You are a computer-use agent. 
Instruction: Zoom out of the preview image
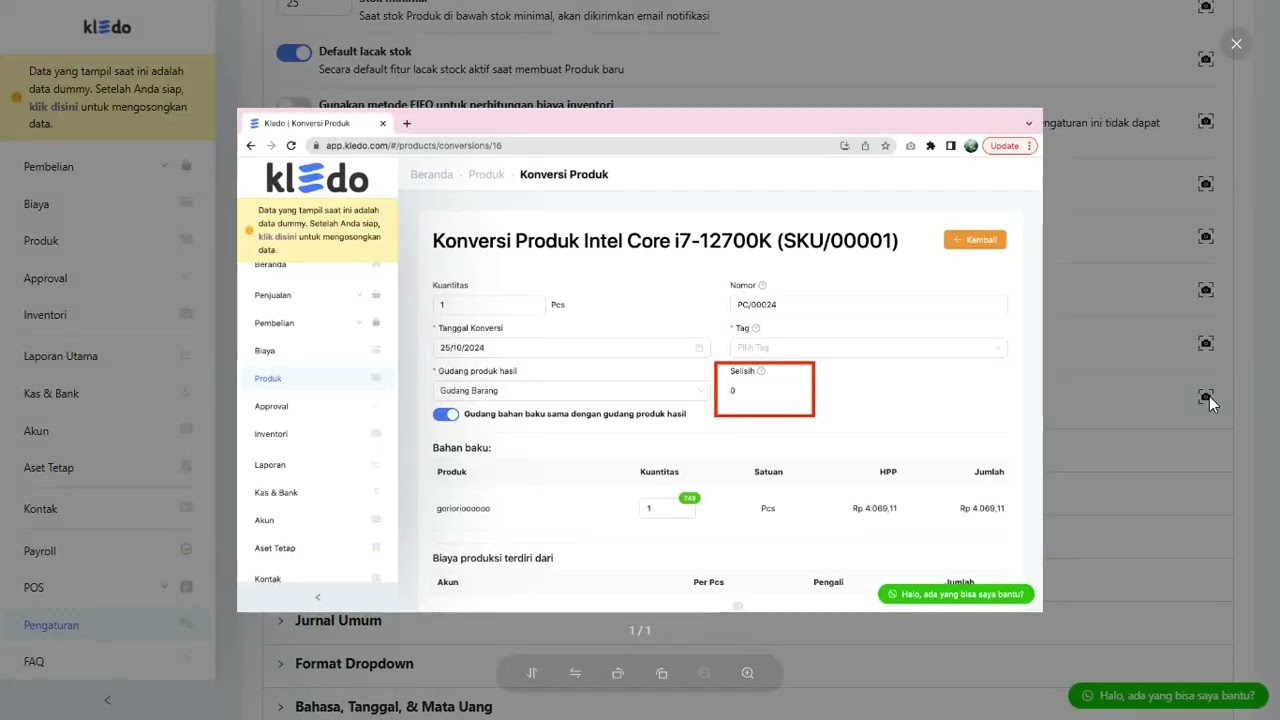pyautogui.click(x=704, y=673)
